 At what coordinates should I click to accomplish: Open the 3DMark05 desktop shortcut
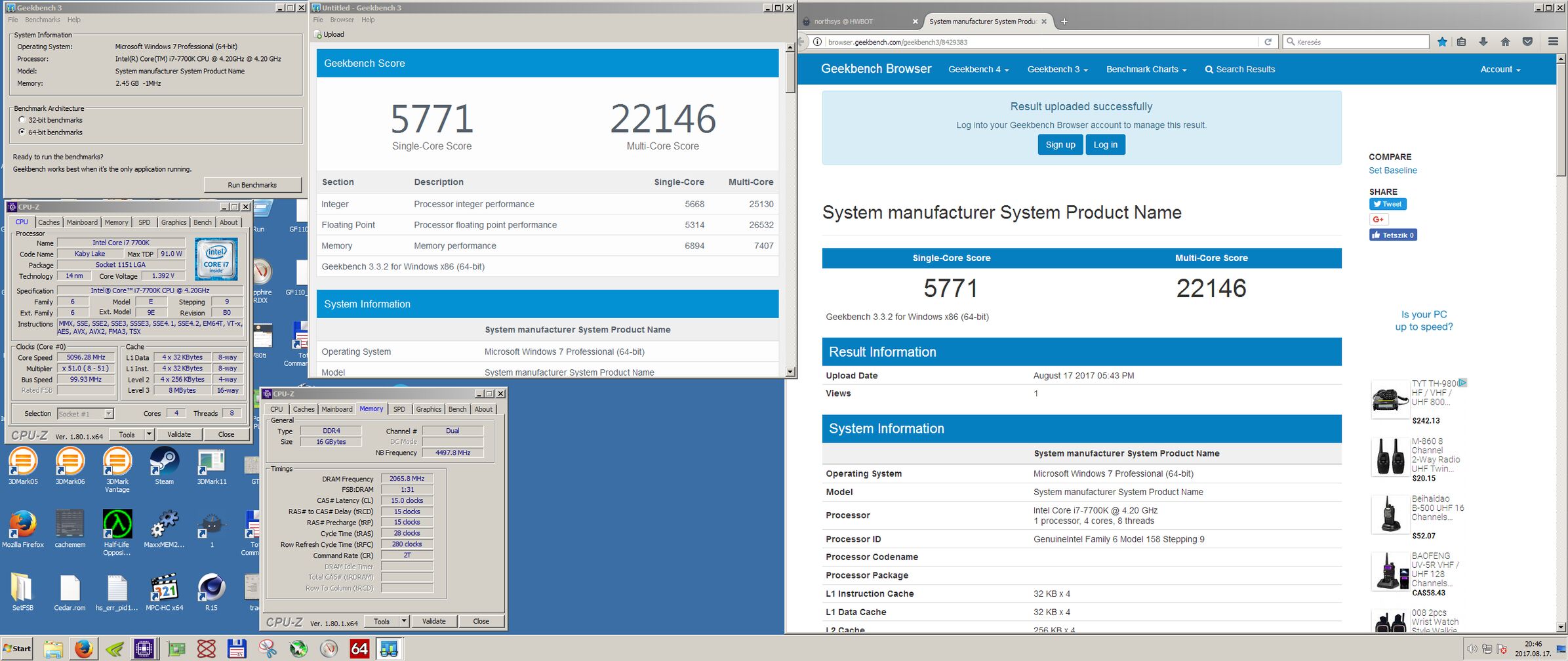pos(23,466)
